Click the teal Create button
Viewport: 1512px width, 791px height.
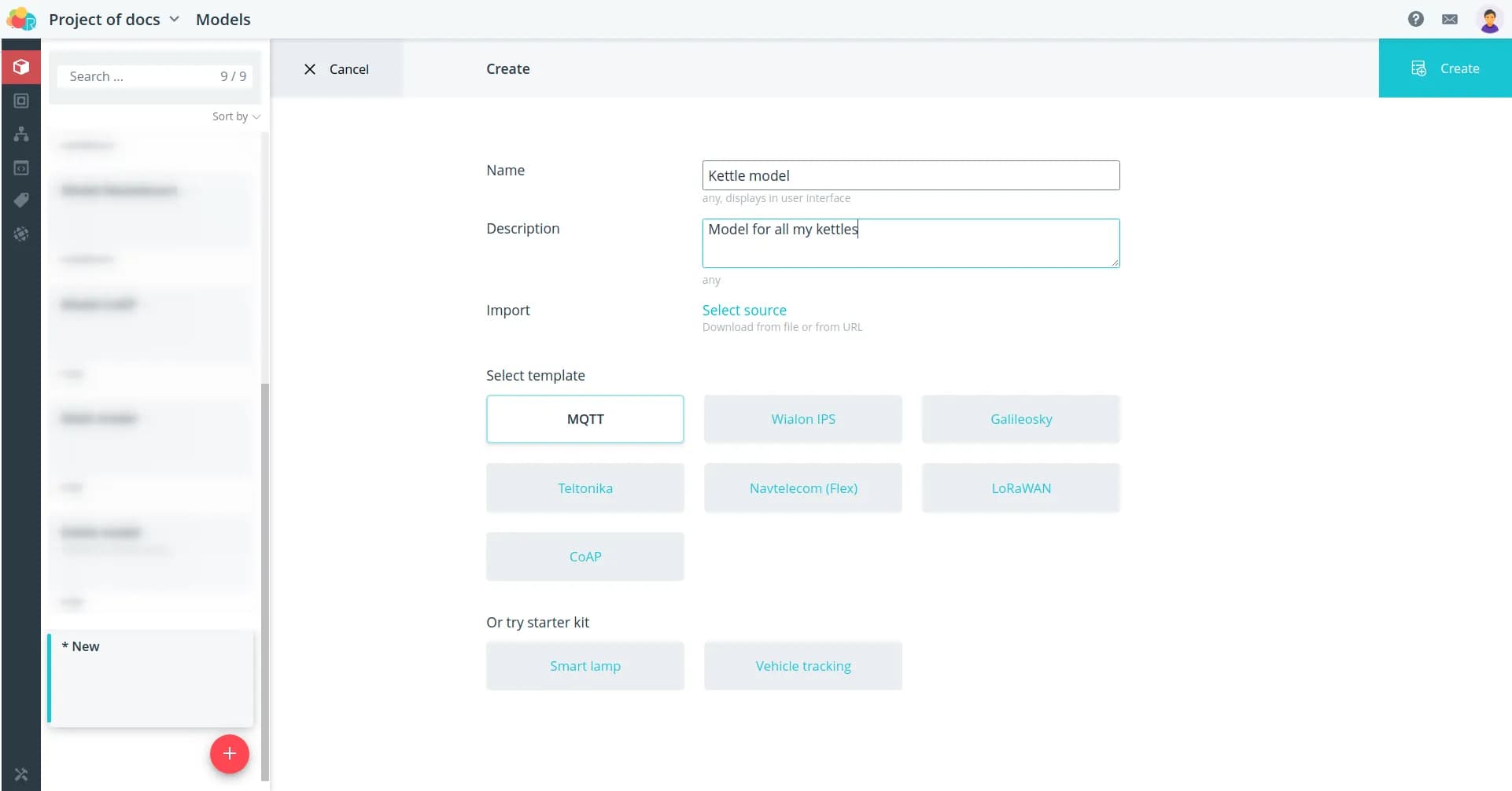(1444, 68)
